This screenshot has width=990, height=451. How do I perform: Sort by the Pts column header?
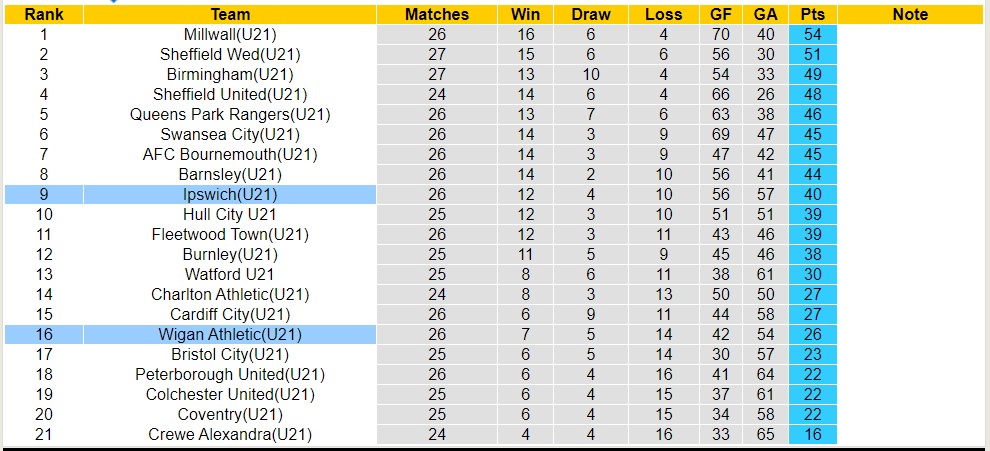[812, 14]
